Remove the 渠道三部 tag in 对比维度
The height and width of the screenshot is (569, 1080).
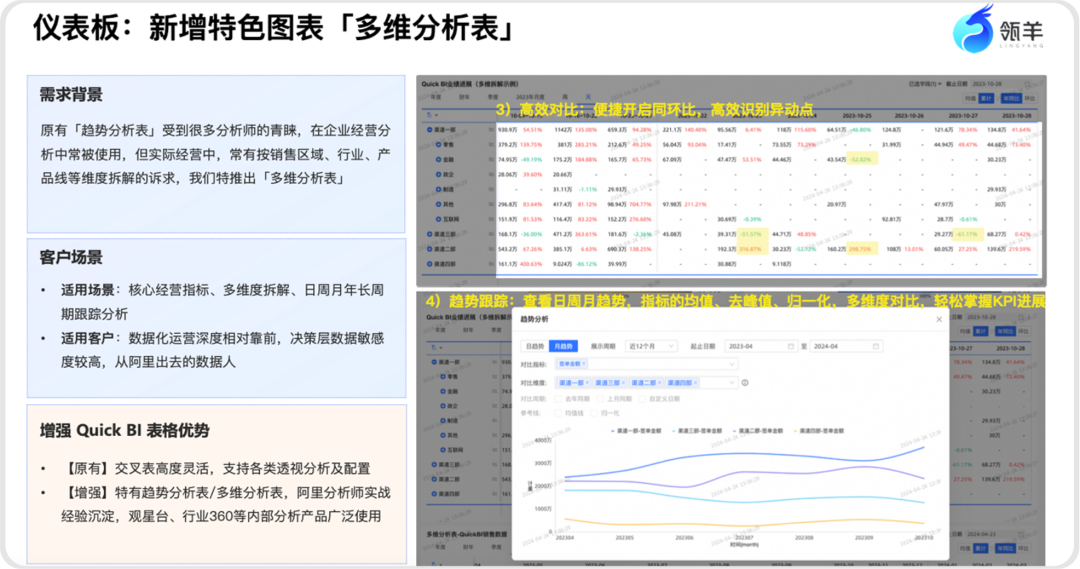click(623, 382)
